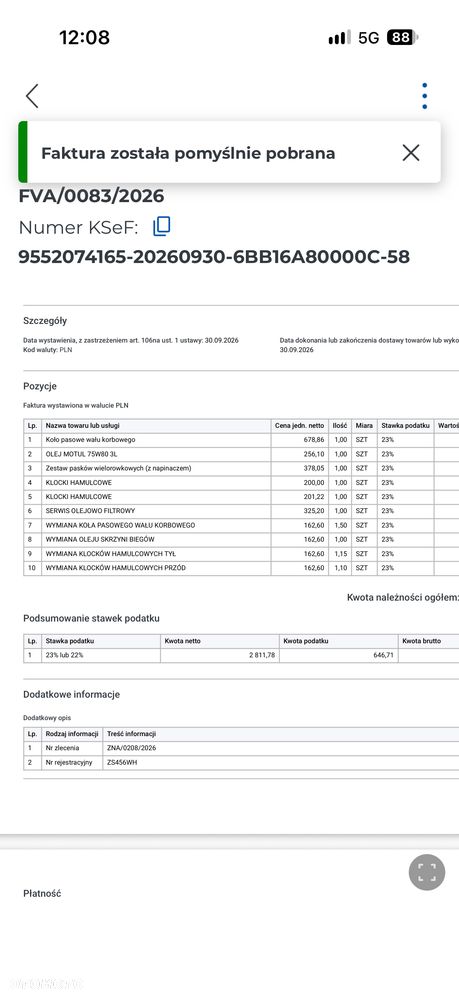Tap price value 378,05
459x998 pixels.
pyautogui.click(x=314, y=468)
